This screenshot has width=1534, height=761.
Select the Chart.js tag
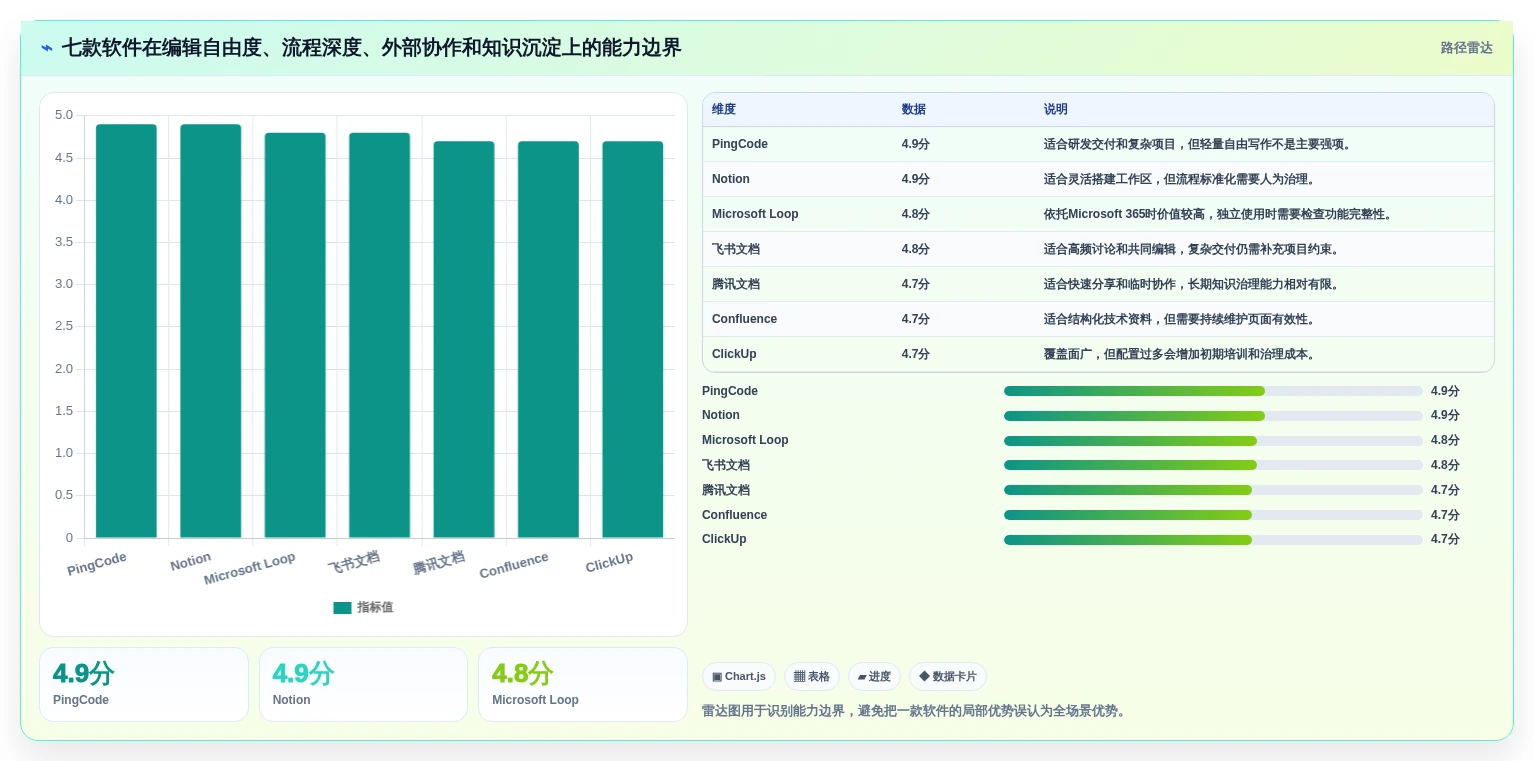coord(739,677)
